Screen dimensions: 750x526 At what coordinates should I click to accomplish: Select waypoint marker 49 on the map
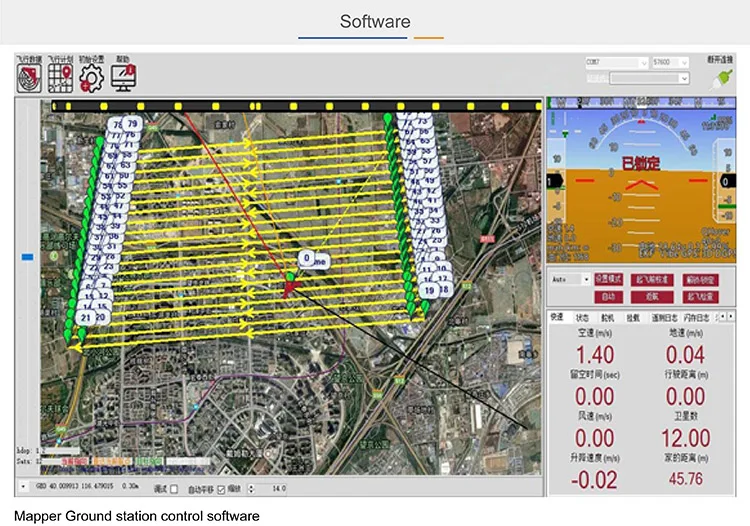(430, 180)
